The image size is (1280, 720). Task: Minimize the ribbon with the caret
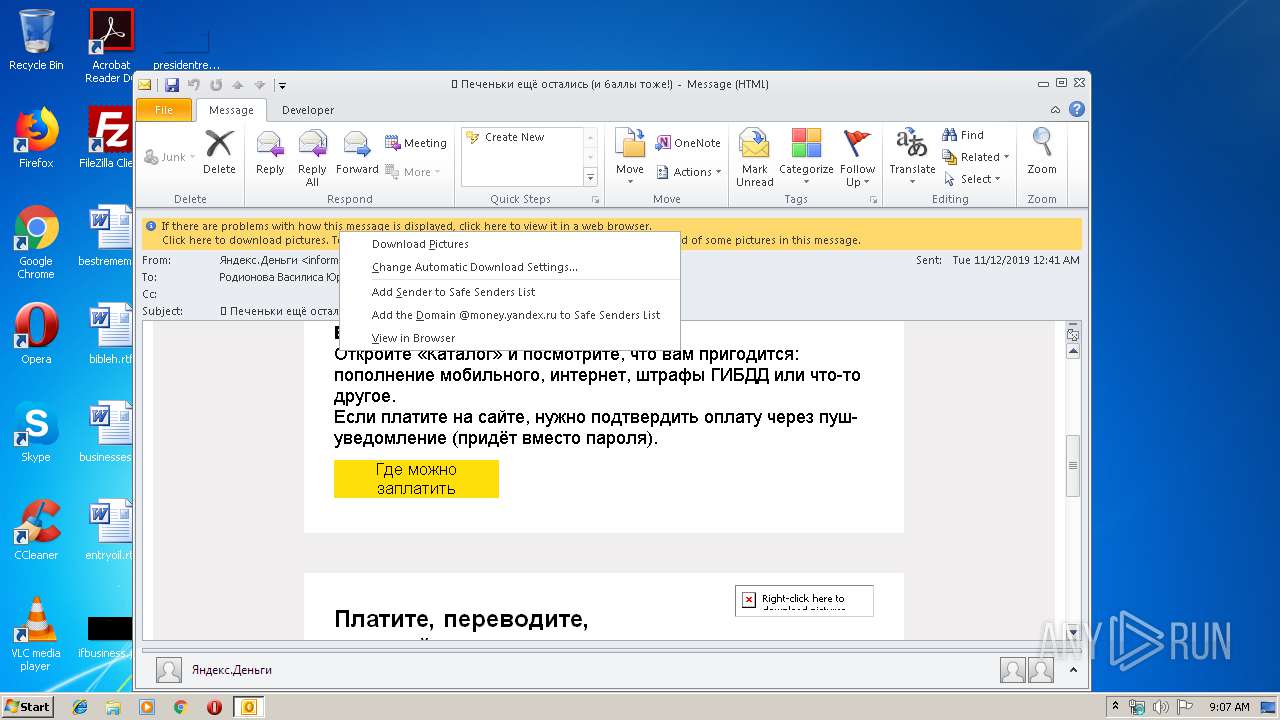1056,110
